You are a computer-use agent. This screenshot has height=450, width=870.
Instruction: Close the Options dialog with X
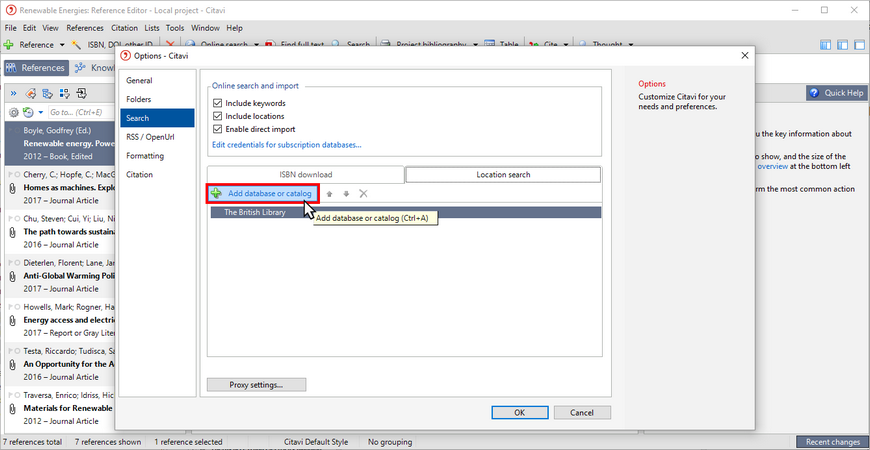745,55
